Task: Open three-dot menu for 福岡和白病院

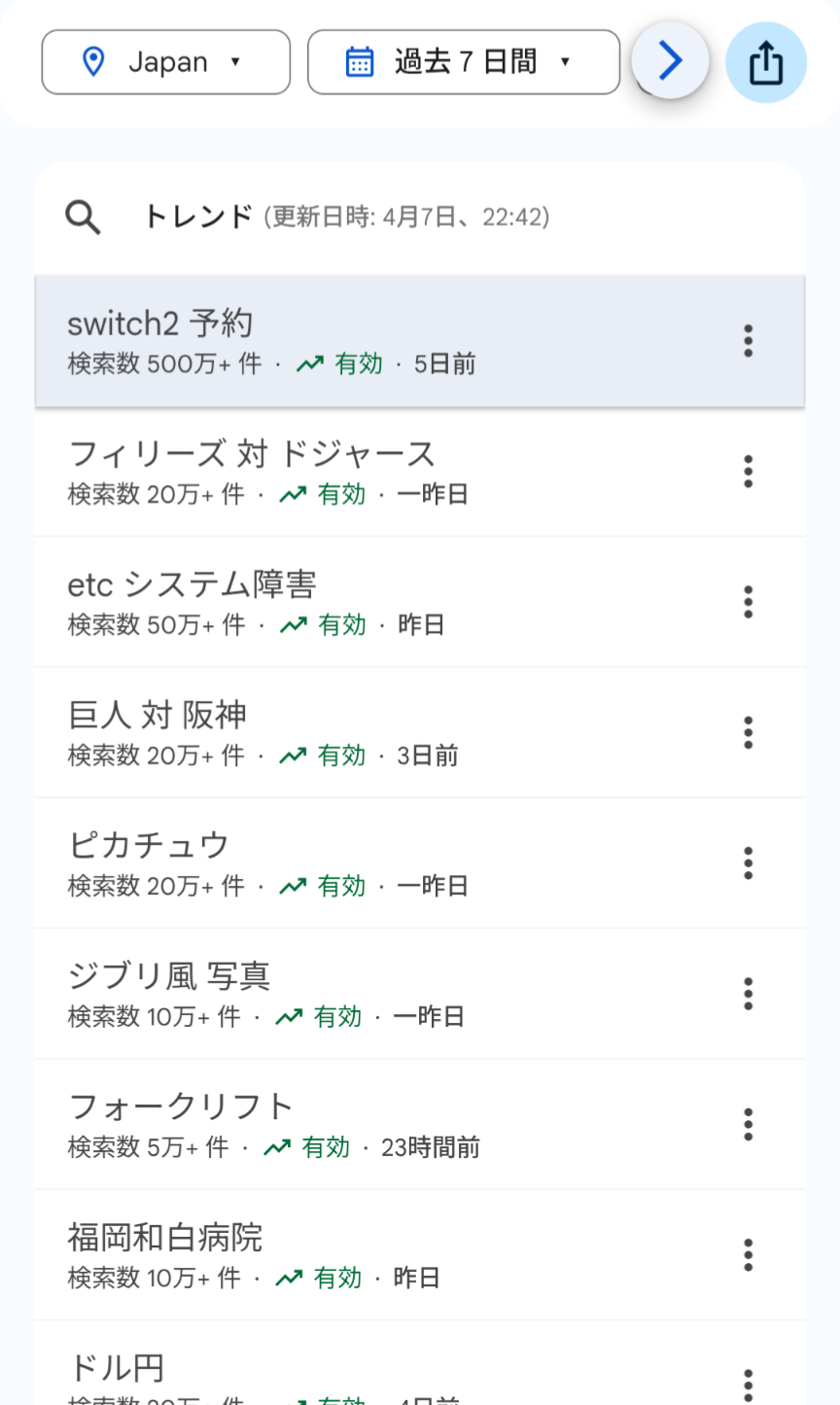Action: [748, 1254]
